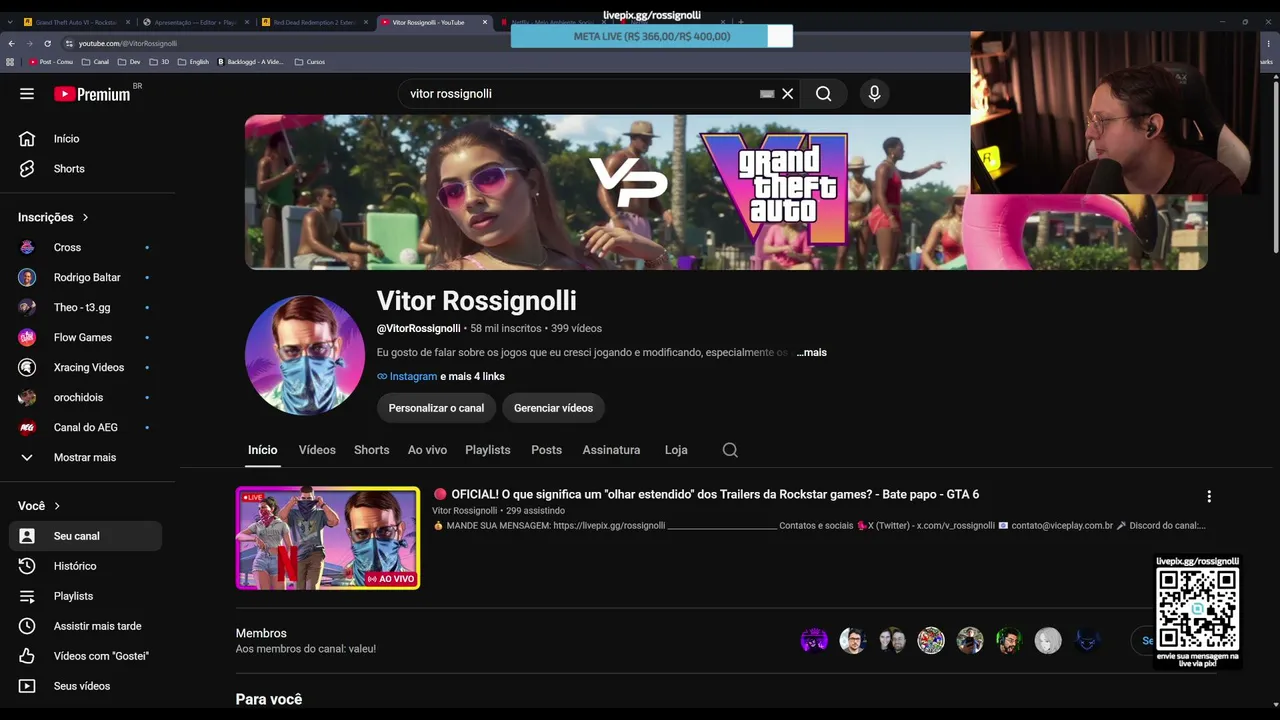Open the Canal bookmarks folder
Viewport: 1280px width, 720px height.
click(96, 62)
